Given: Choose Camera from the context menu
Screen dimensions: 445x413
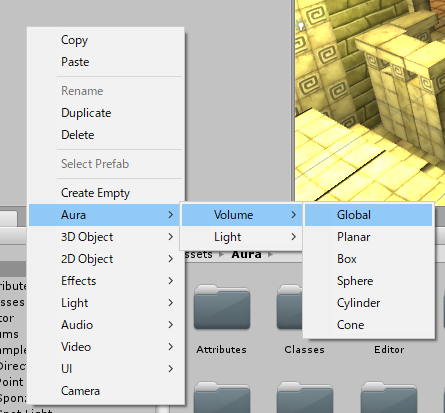Looking at the screenshot, I should coord(106,391).
